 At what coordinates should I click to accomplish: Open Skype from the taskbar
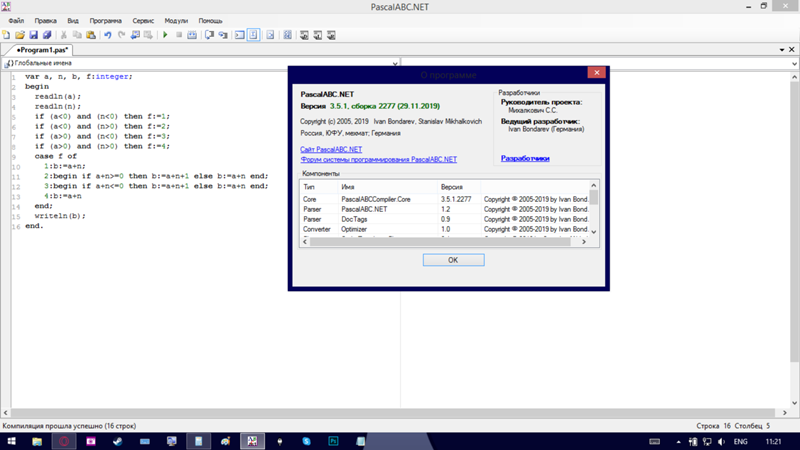pos(306,441)
